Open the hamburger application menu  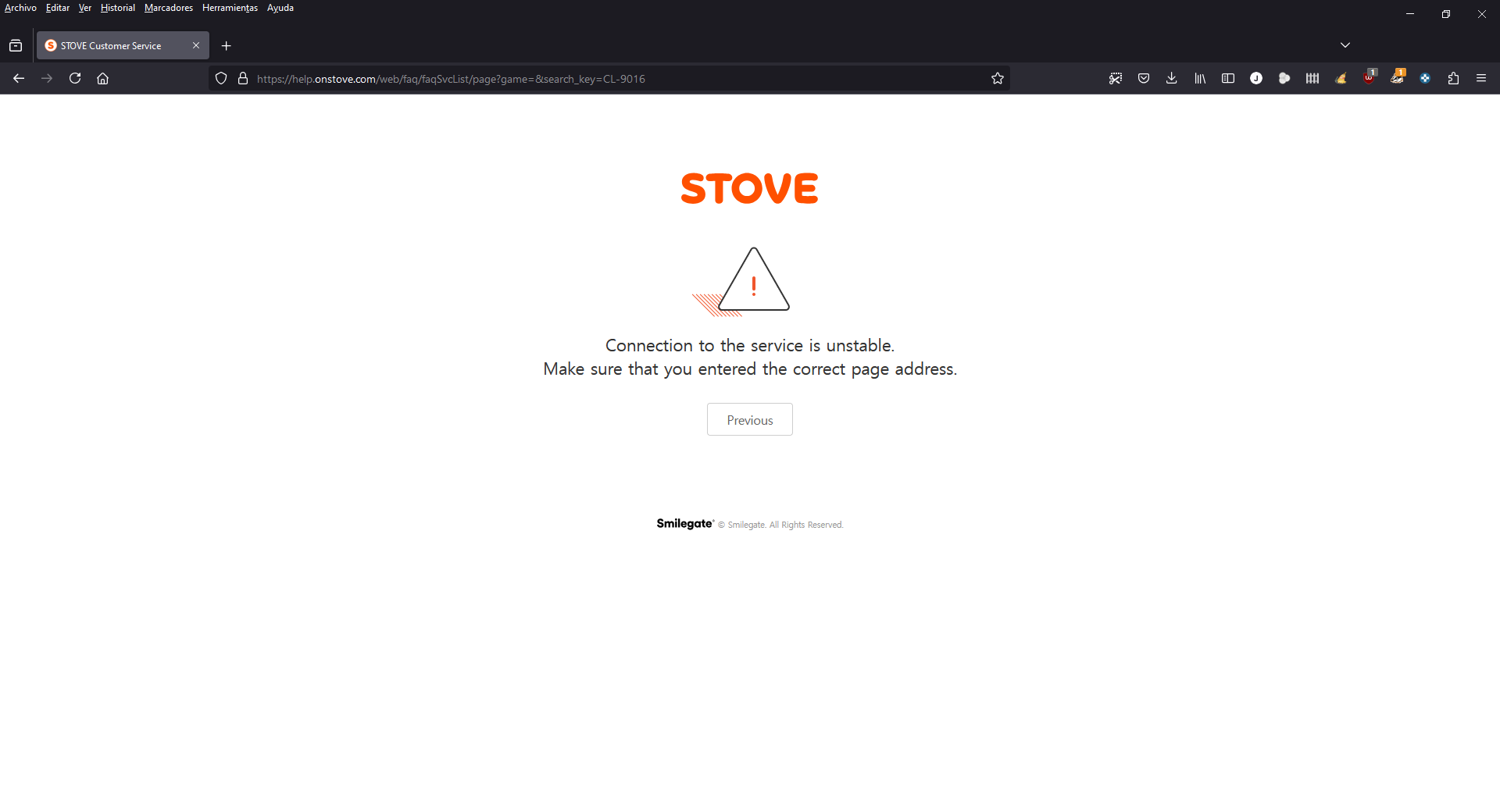1481,78
